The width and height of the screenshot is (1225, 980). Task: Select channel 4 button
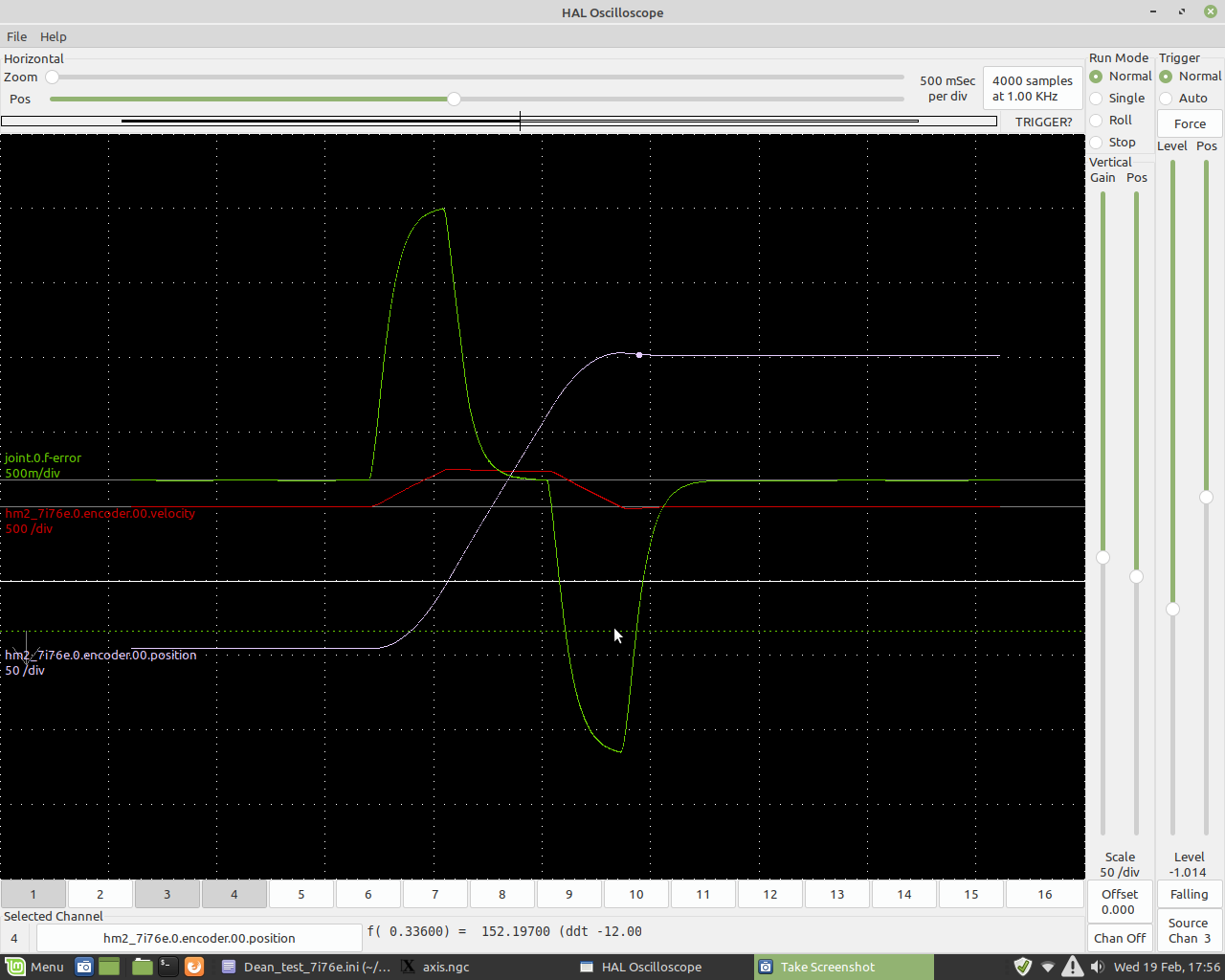[x=234, y=894]
